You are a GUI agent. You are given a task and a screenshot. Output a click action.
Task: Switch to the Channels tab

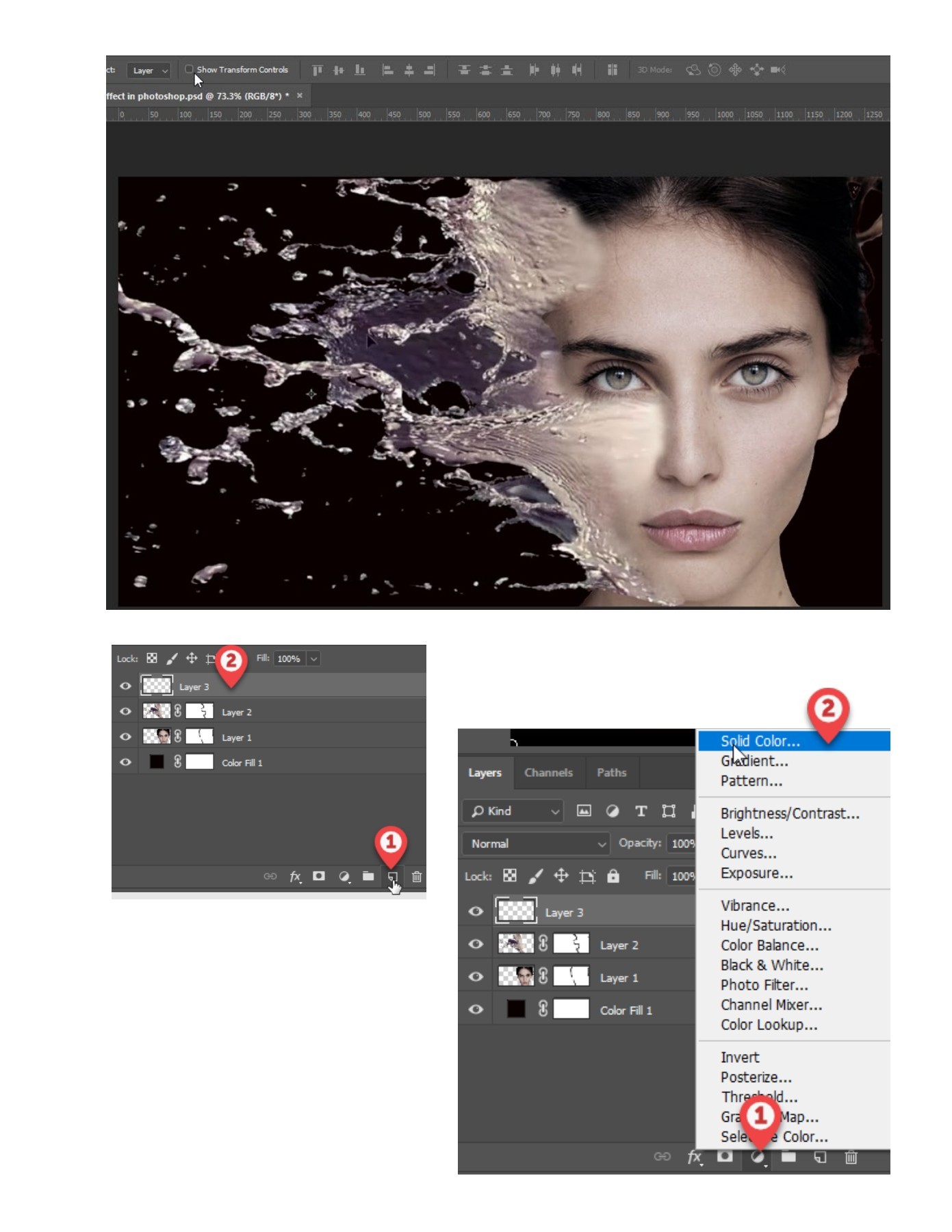tap(548, 773)
